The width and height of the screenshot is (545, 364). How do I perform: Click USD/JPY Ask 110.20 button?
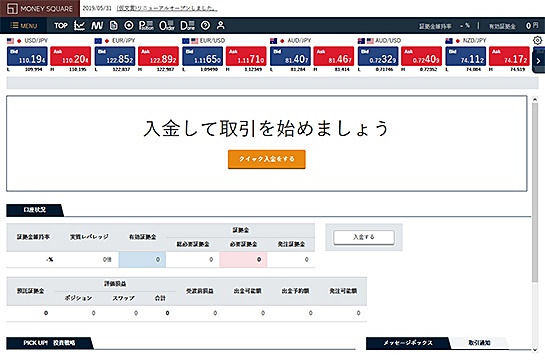click(71, 56)
